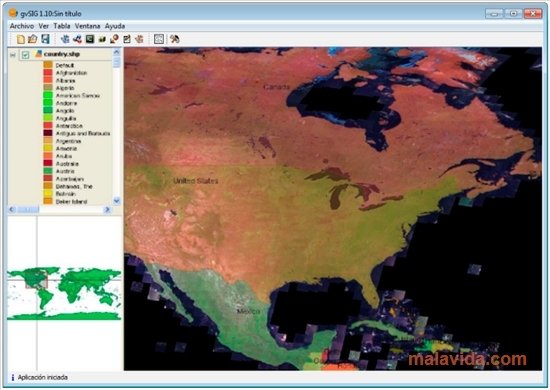Click the Save project floppy icon
The height and width of the screenshot is (390, 550).
pyautogui.click(x=45, y=39)
